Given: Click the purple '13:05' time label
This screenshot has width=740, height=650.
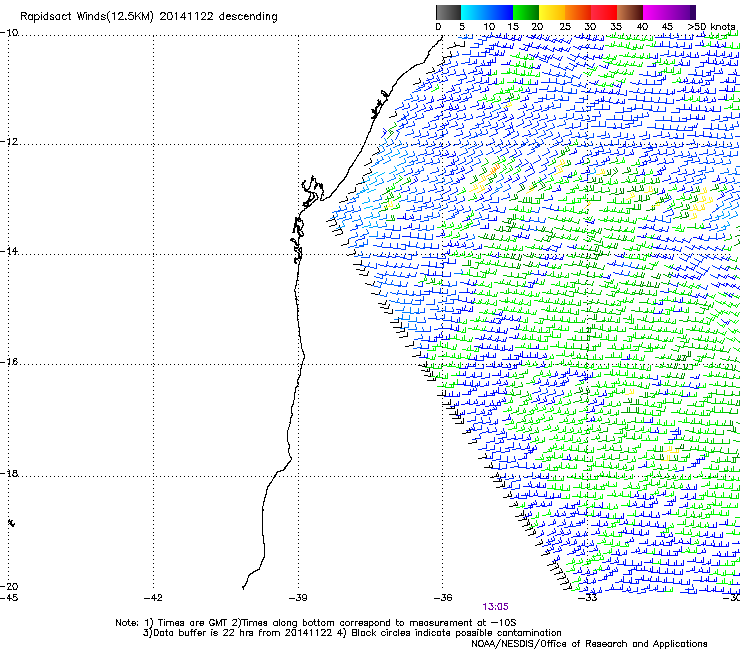Looking at the screenshot, I should click(496, 607).
